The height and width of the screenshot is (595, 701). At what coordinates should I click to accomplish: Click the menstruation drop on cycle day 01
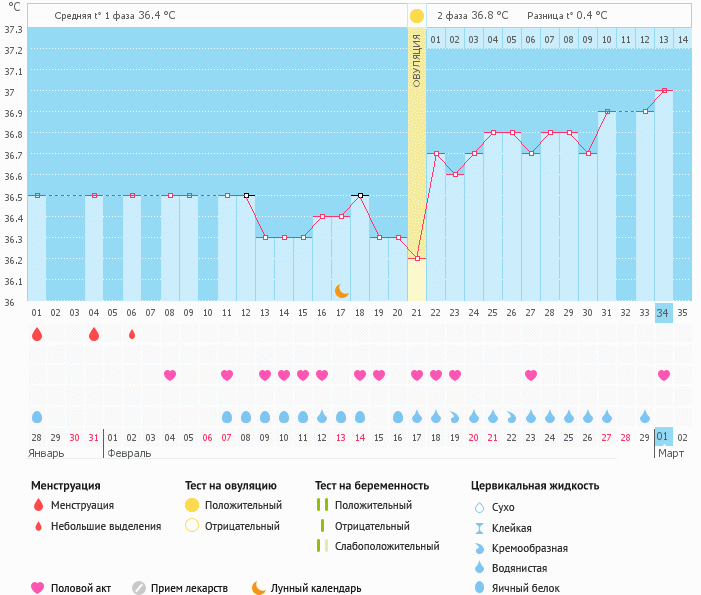coord(37,334)
